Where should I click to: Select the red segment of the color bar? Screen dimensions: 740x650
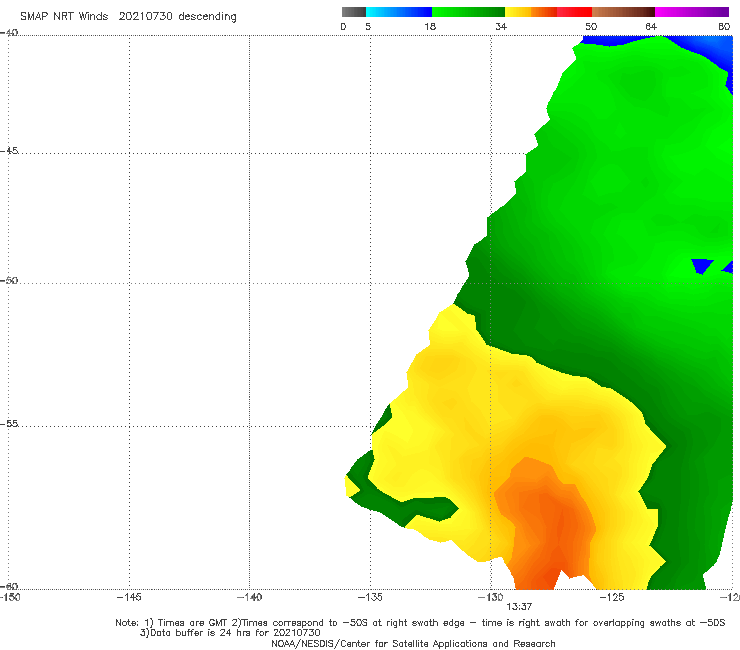(574, 12)
